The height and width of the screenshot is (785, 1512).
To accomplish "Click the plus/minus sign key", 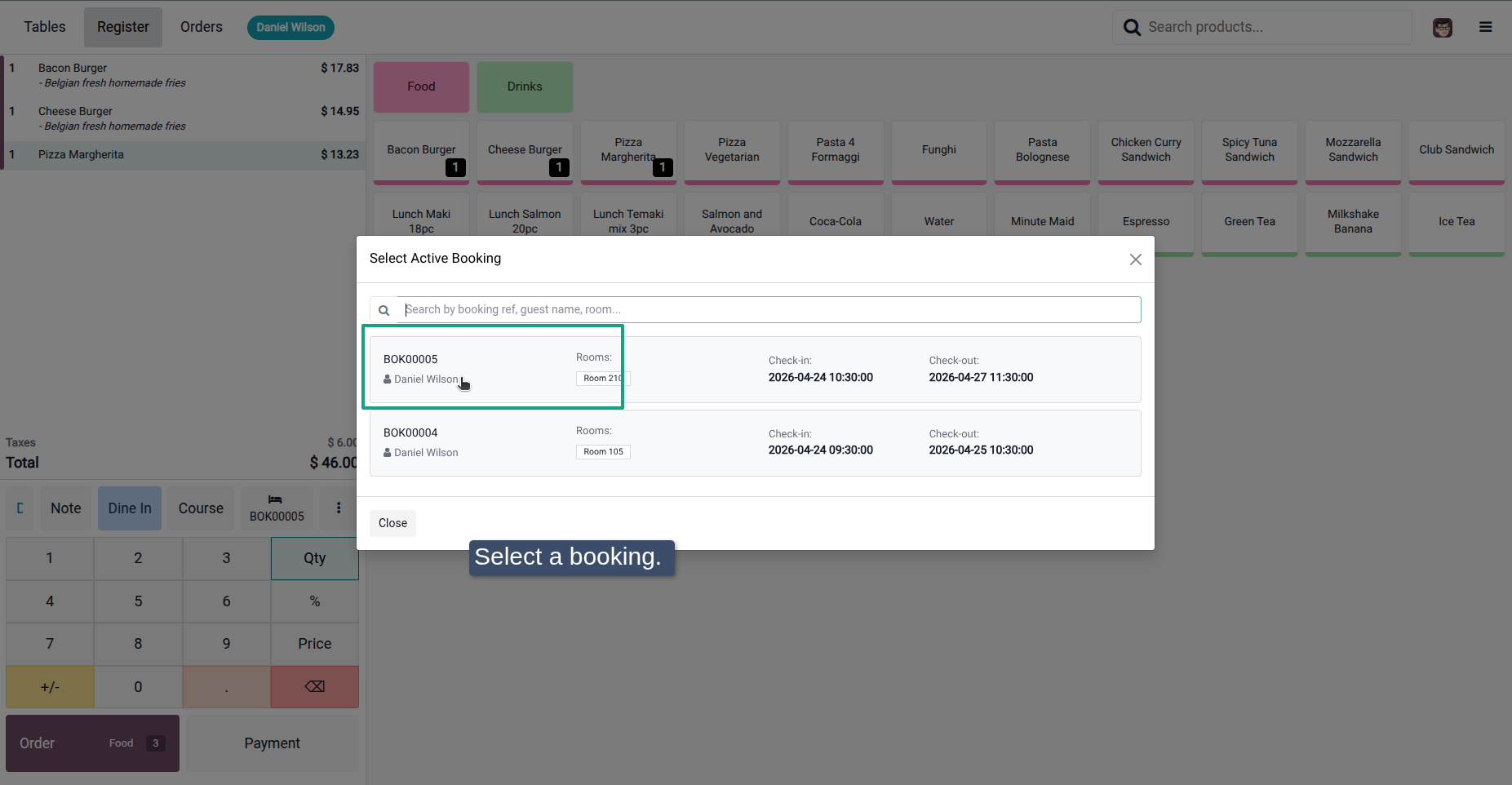I will (x=50, y=687).
